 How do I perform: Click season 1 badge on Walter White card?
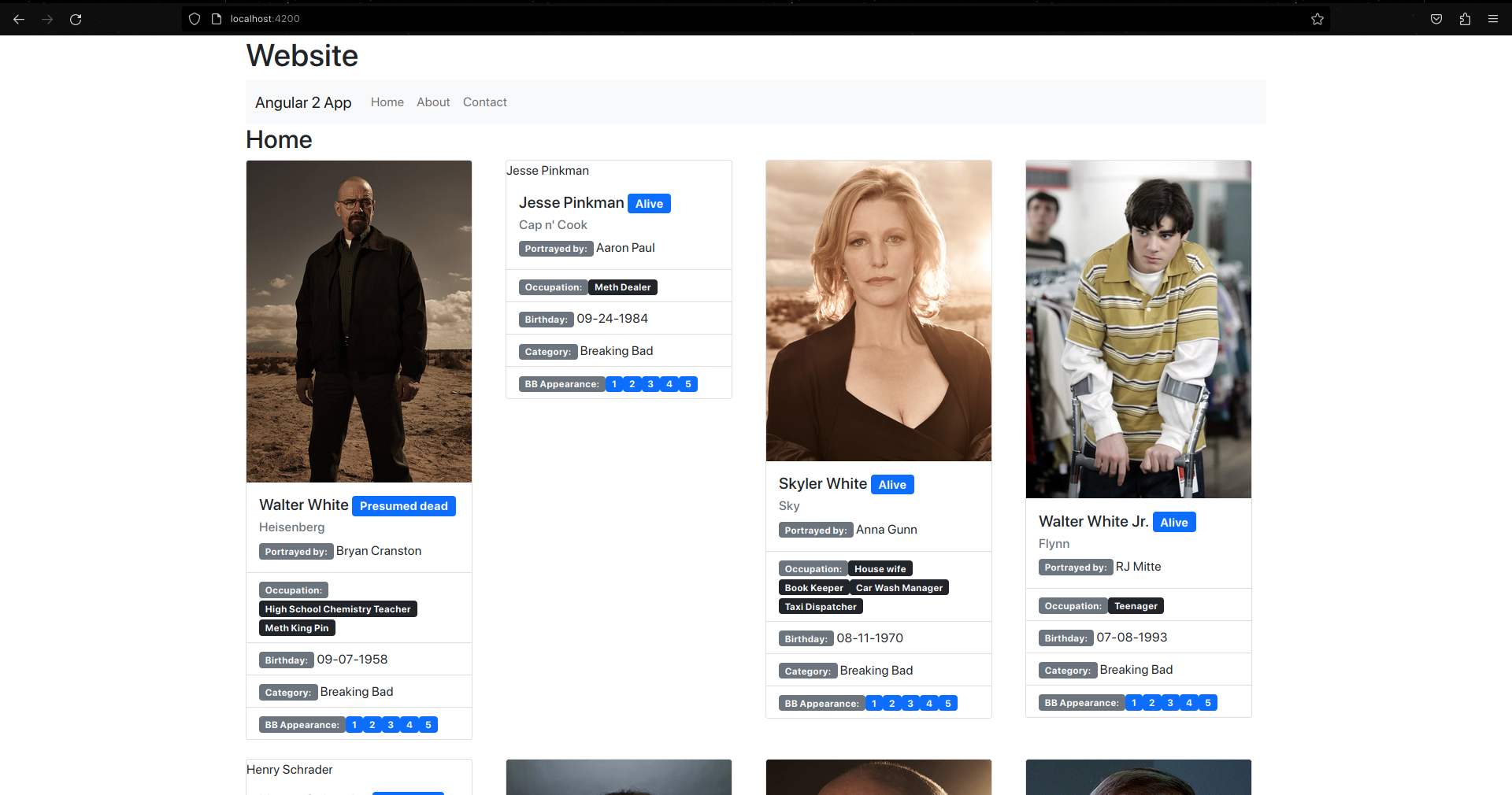coord(354,725)
